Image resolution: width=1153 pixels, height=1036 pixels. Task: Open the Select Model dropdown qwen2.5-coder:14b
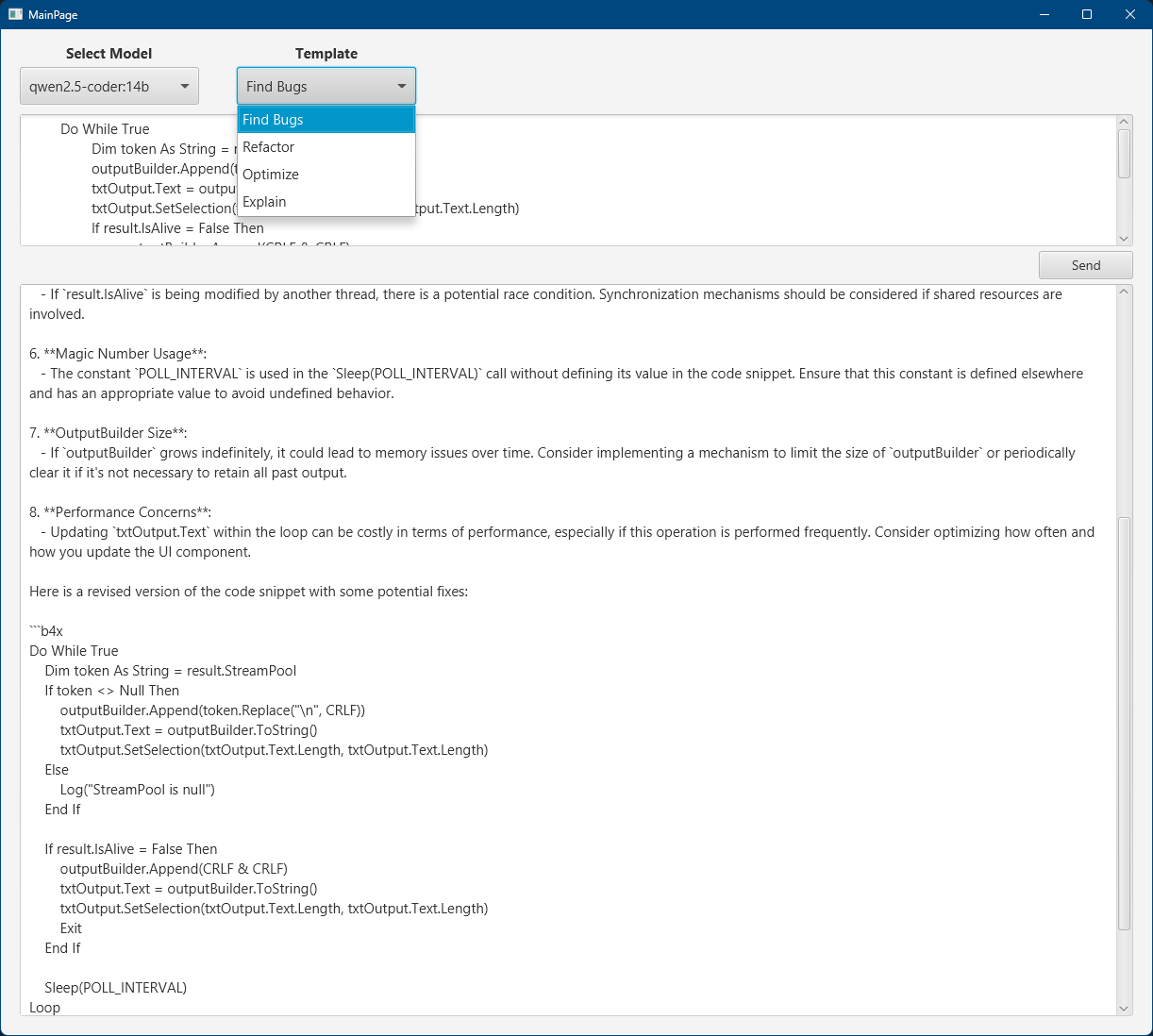109,86
